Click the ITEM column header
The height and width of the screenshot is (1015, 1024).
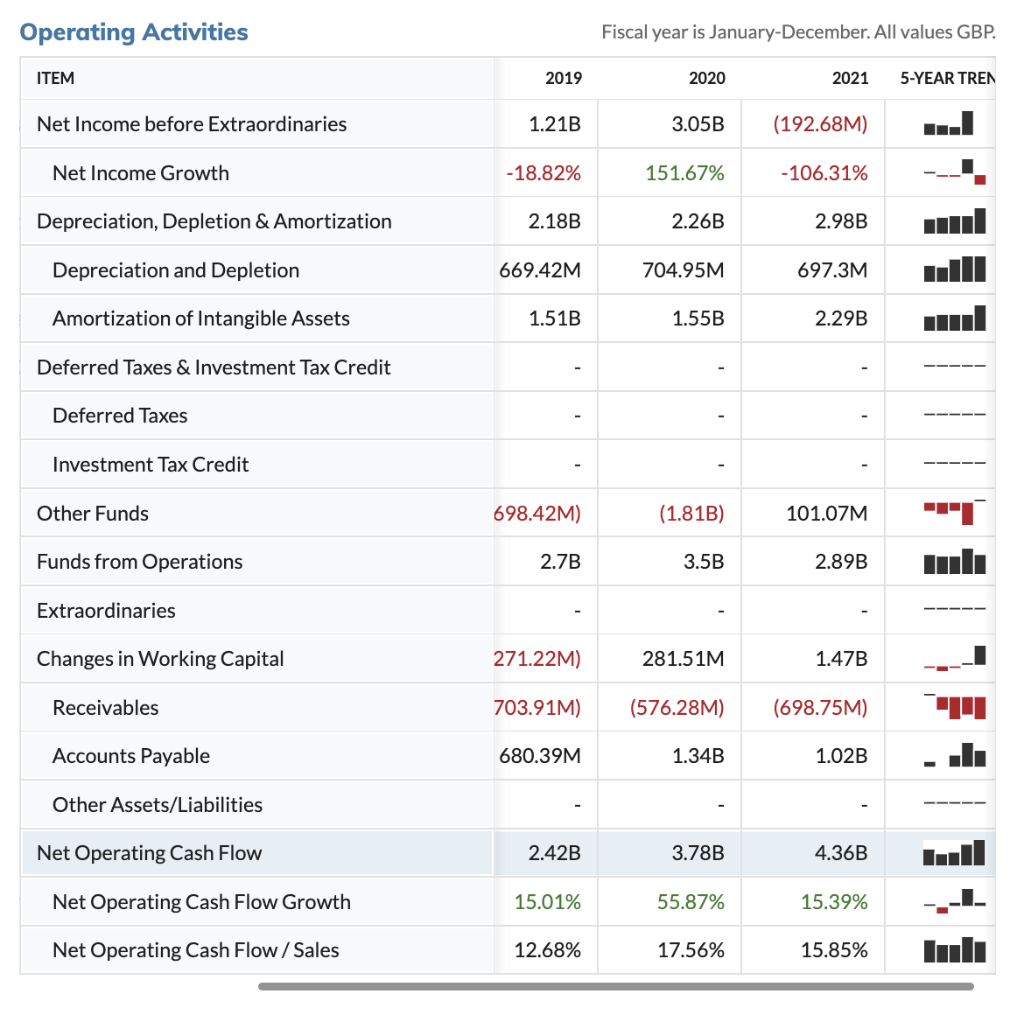click(56, 78)
